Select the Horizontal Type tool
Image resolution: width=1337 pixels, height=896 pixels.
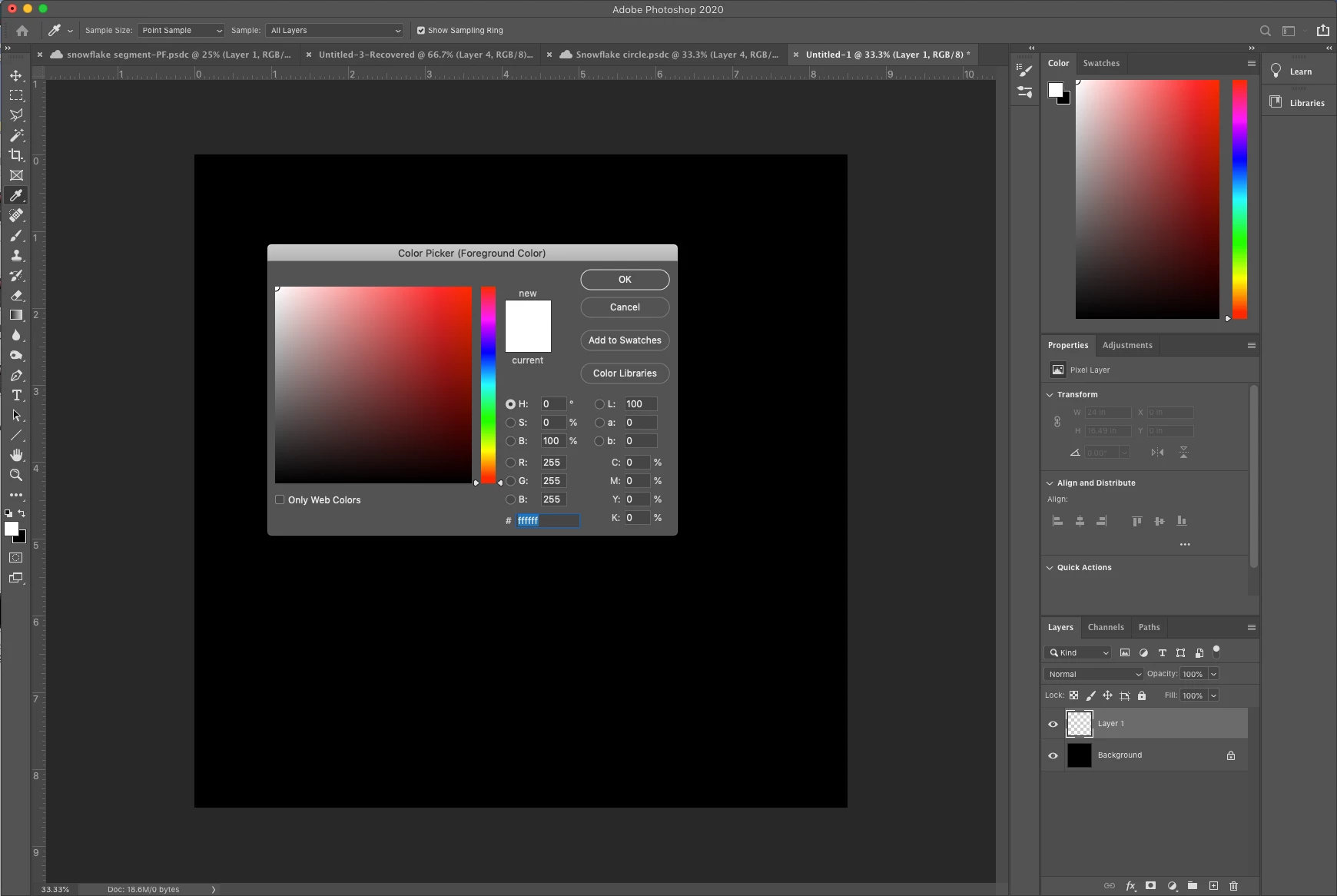click(x=16, y=395)
